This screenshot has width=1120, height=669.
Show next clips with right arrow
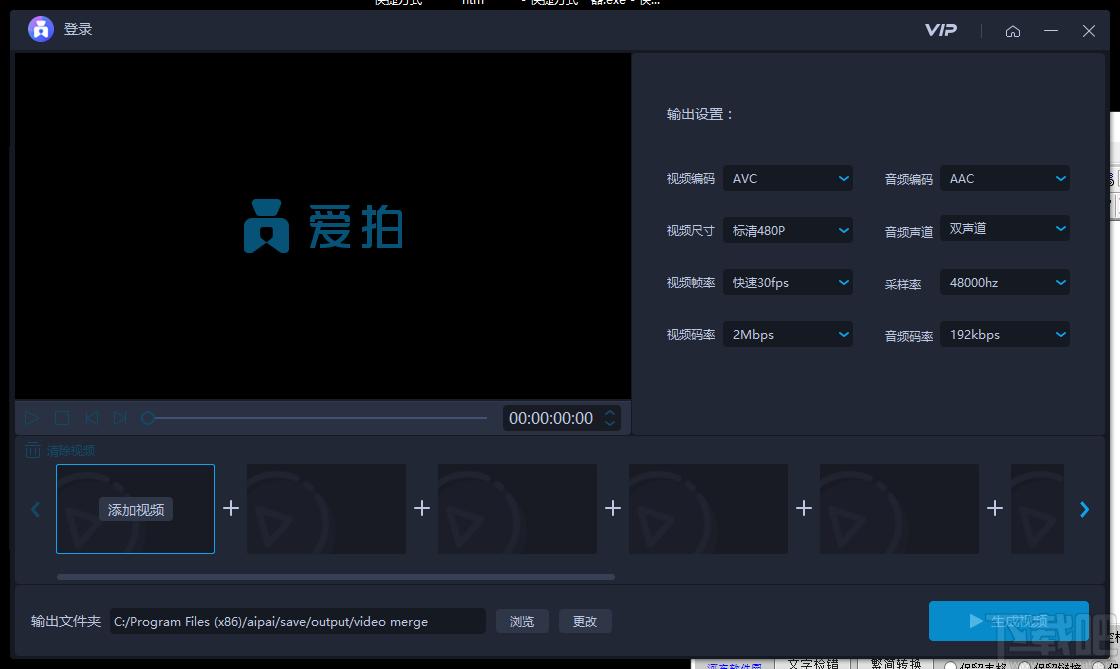coord(1084,509)
